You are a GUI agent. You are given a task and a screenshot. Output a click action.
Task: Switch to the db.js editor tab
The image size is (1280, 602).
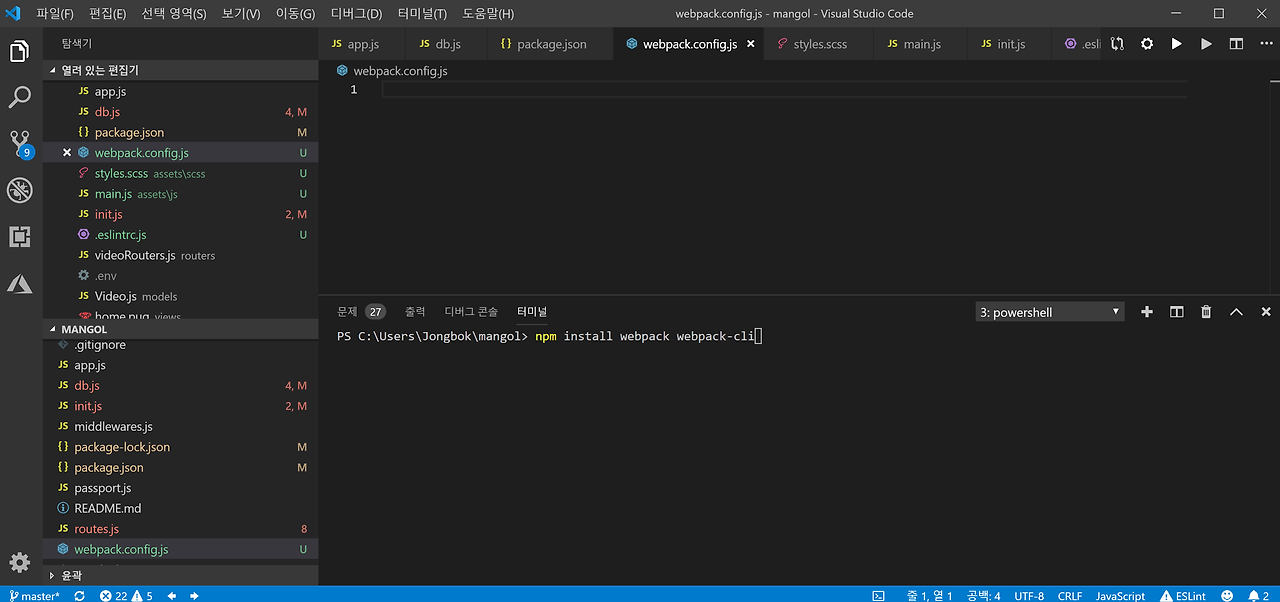click(x=447, y=44)
